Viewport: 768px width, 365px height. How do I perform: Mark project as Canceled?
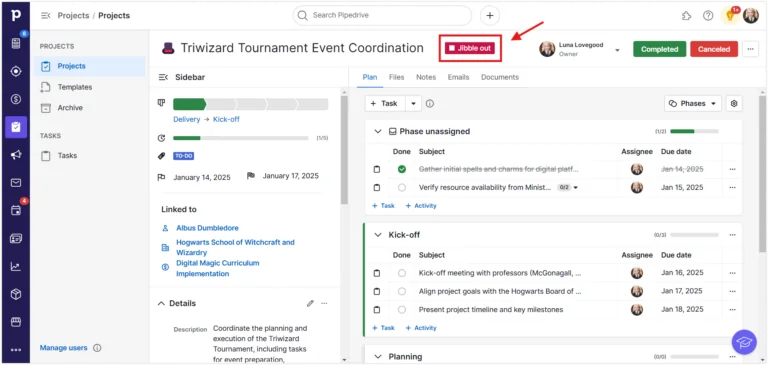714,49
